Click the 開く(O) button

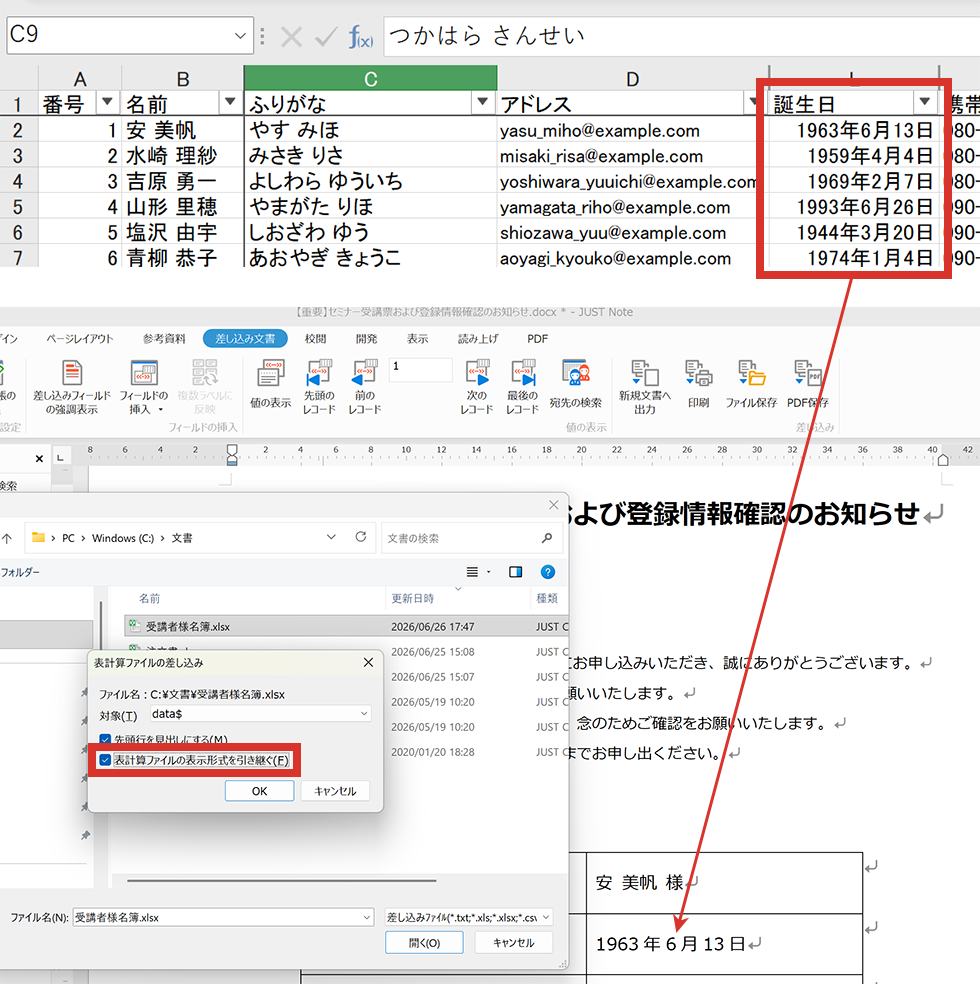424,943
